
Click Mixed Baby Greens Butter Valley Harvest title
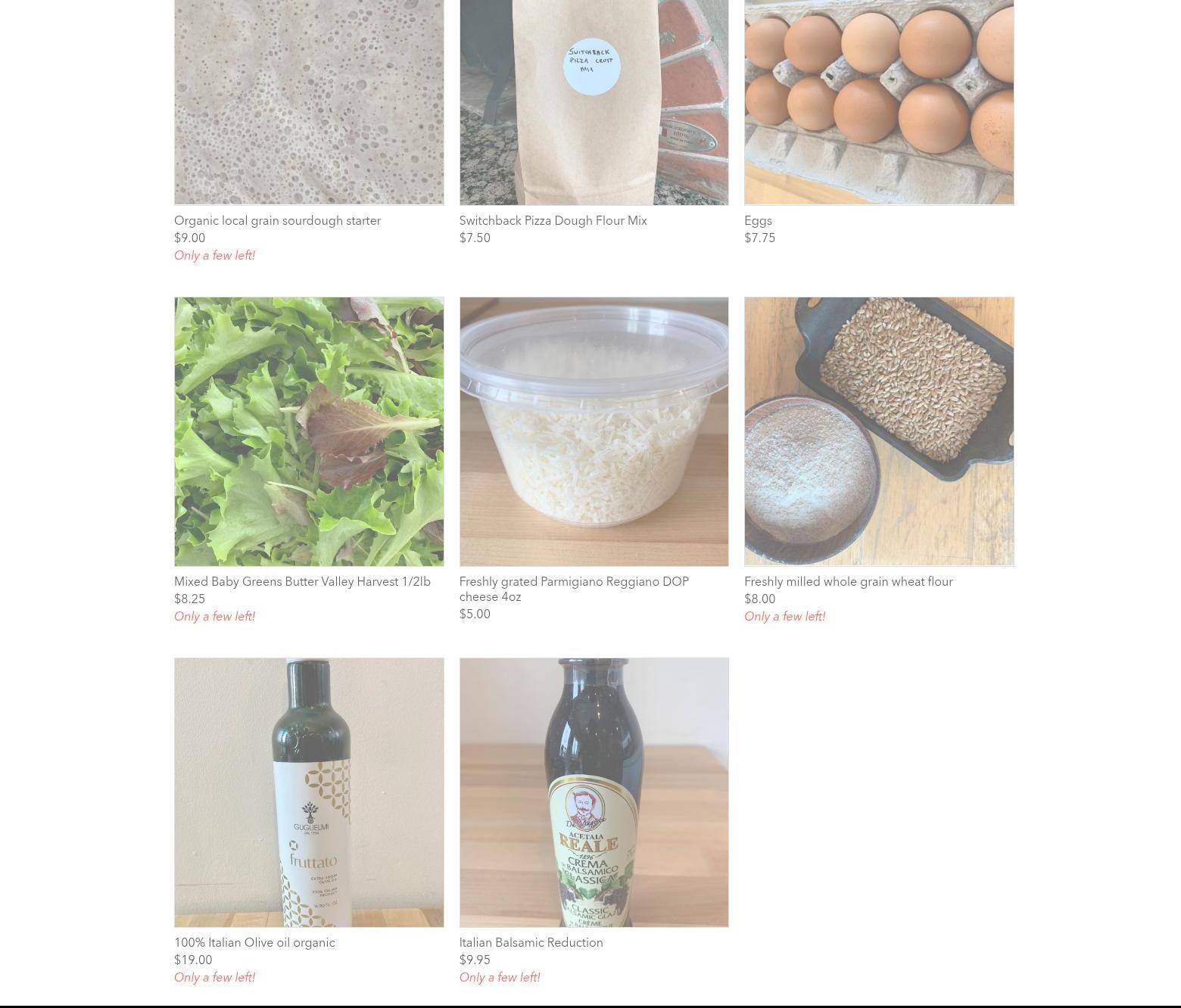coord(302,582)
